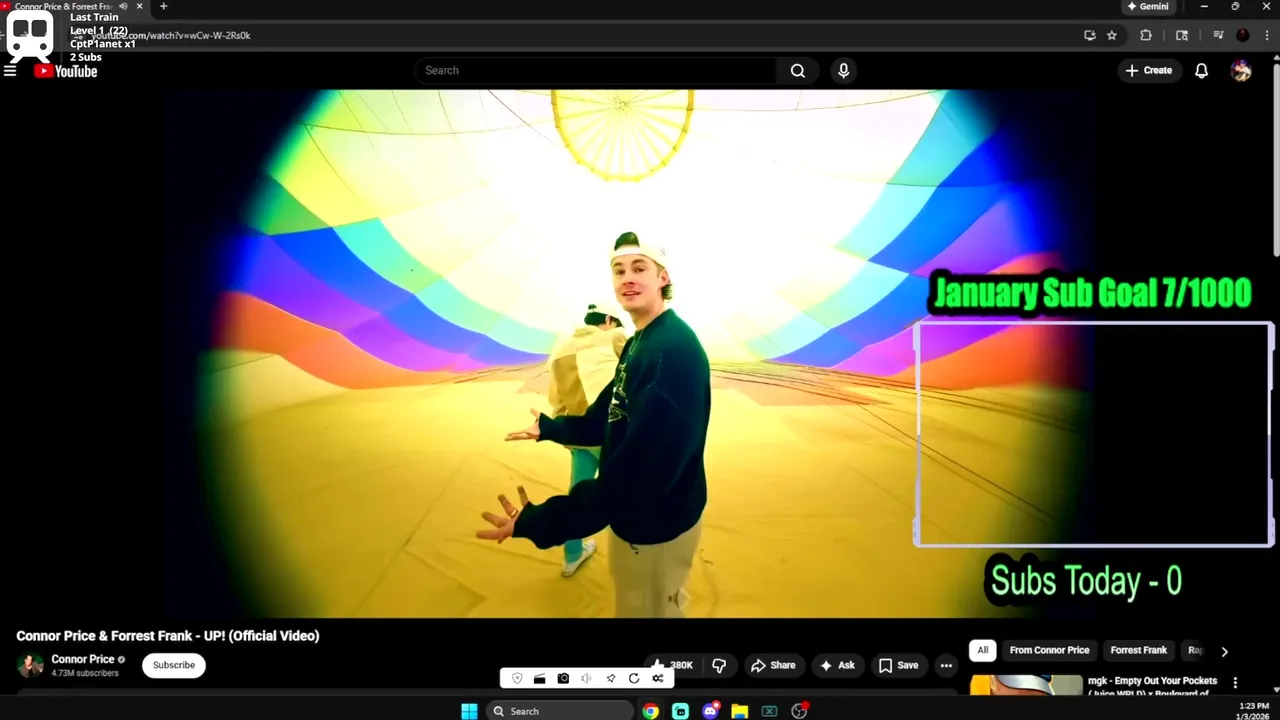Close the Connor Price browser tab
Image resolution: width=1280 pixels, height=720 pixels.
coord(139,6)
